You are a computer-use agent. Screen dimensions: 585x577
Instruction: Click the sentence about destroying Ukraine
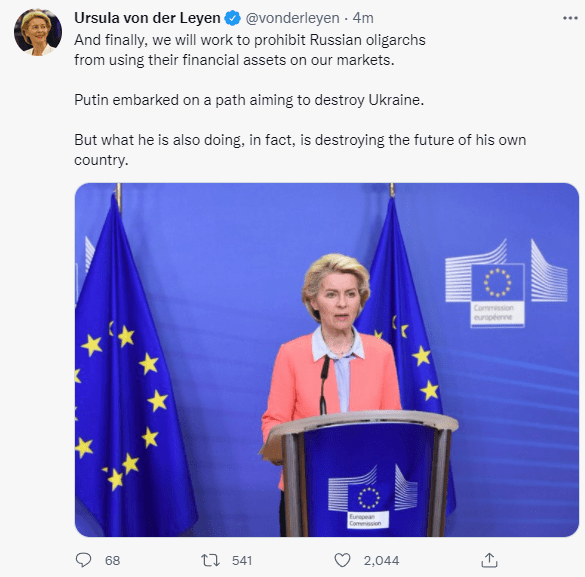pyautogui.click(x=249, y=100)
